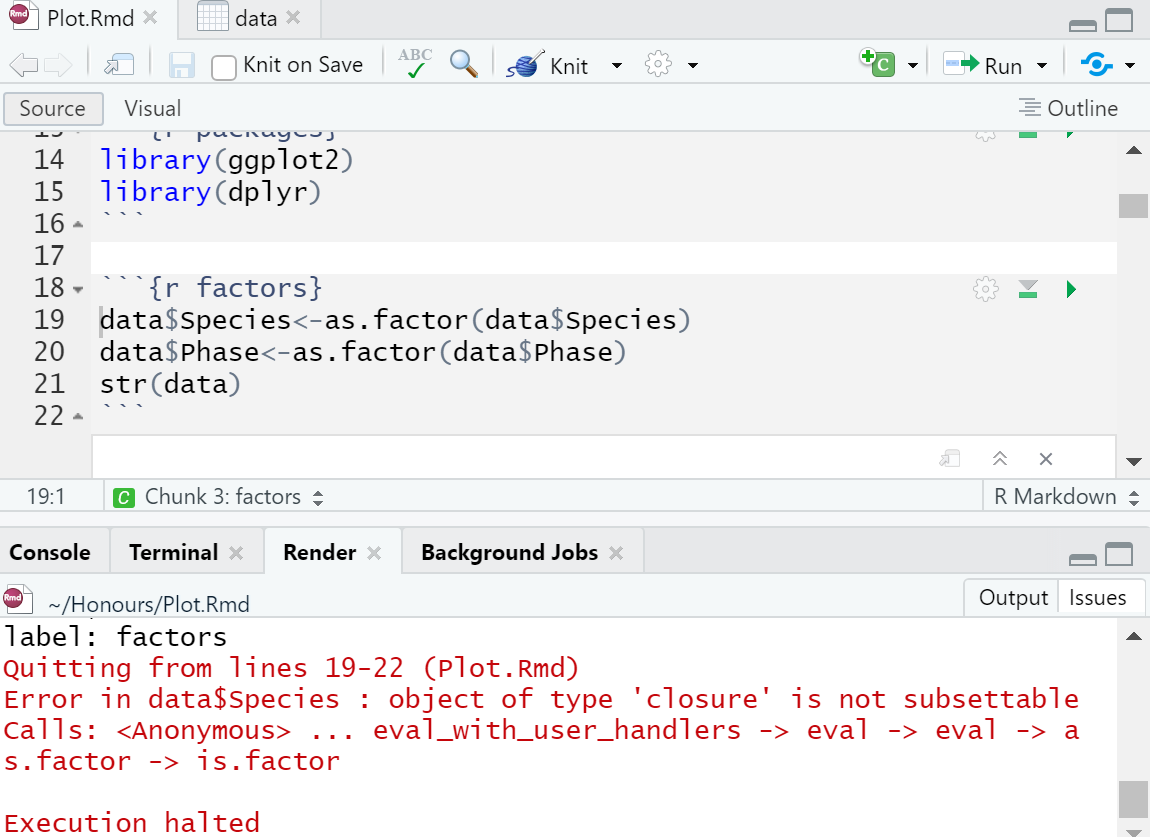Run the factors chunk with green play arrow
This screenshot has height=837, width=1150.
click(x=1071, y=290)
